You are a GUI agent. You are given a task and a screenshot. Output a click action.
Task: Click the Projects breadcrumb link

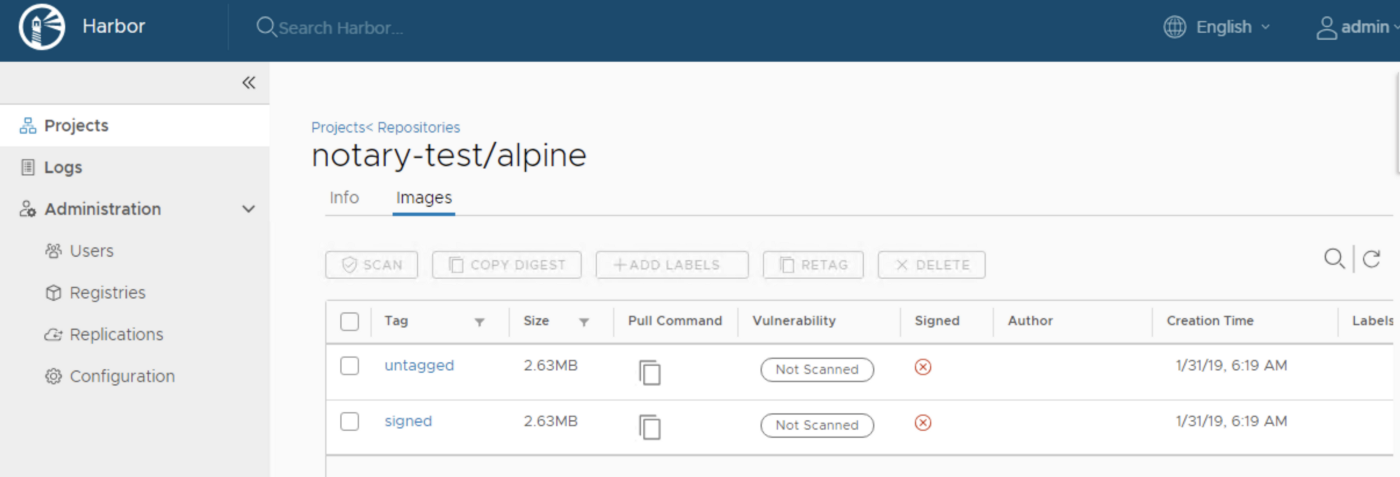click(x=337, y=128)
